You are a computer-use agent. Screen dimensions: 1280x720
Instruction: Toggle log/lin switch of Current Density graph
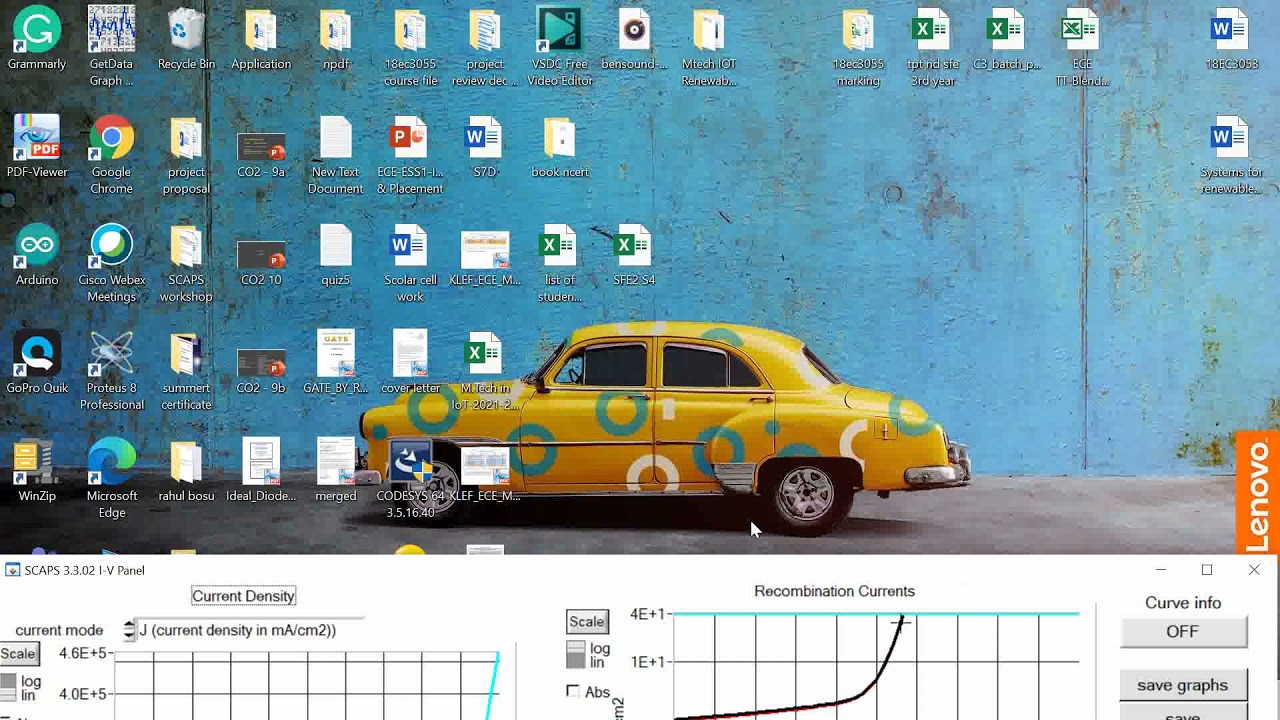pyautogui.click(x=8, y=688)
